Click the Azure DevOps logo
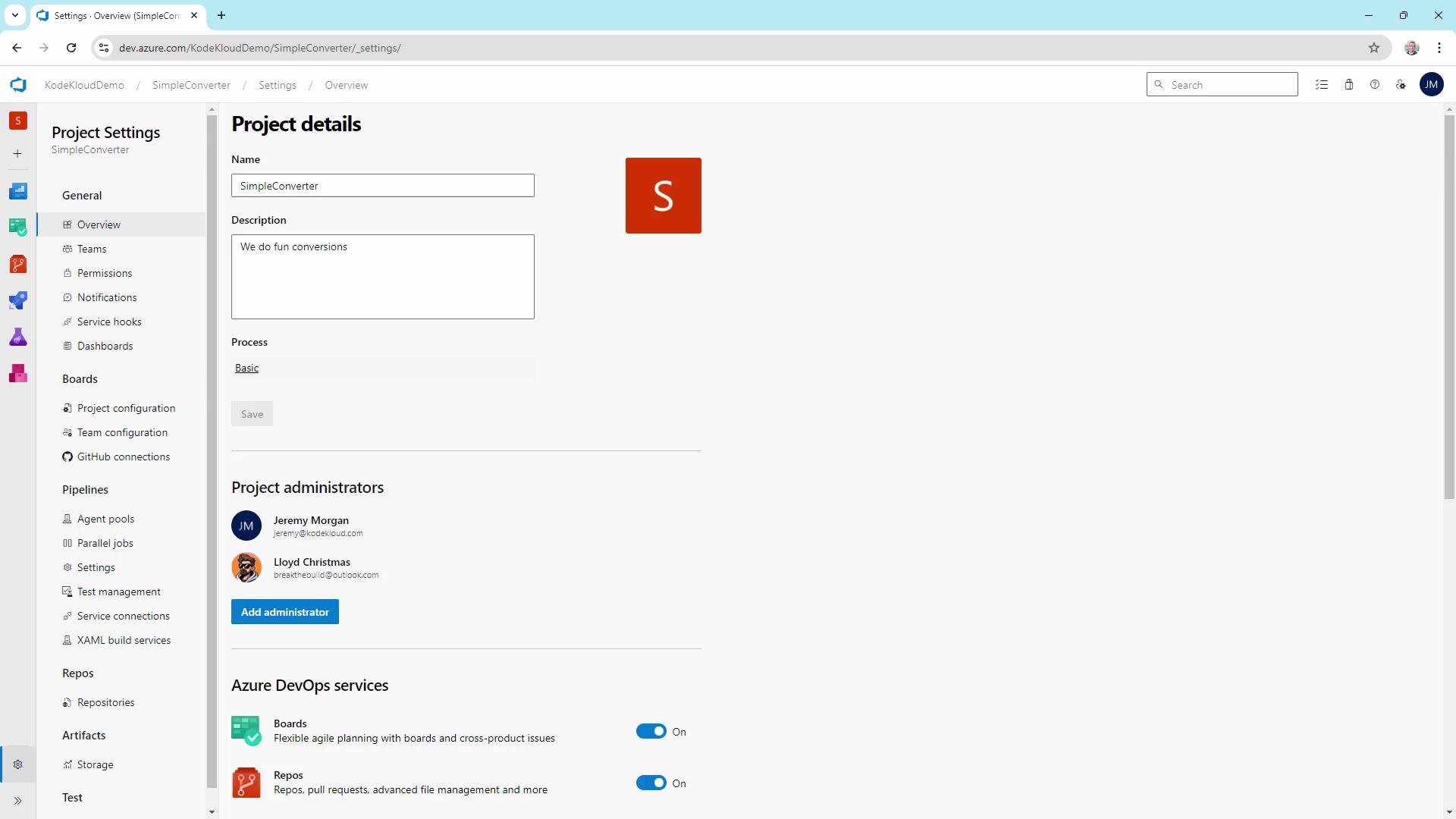 point(18,85)
